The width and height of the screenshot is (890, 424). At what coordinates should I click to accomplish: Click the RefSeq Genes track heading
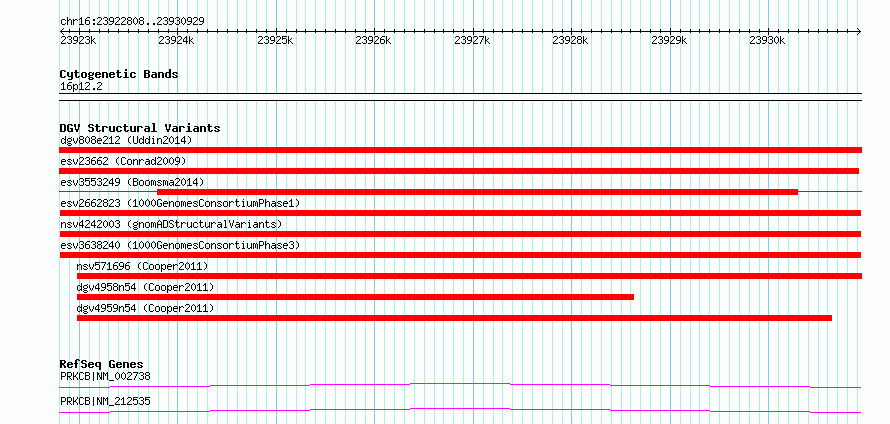point(102,364)
